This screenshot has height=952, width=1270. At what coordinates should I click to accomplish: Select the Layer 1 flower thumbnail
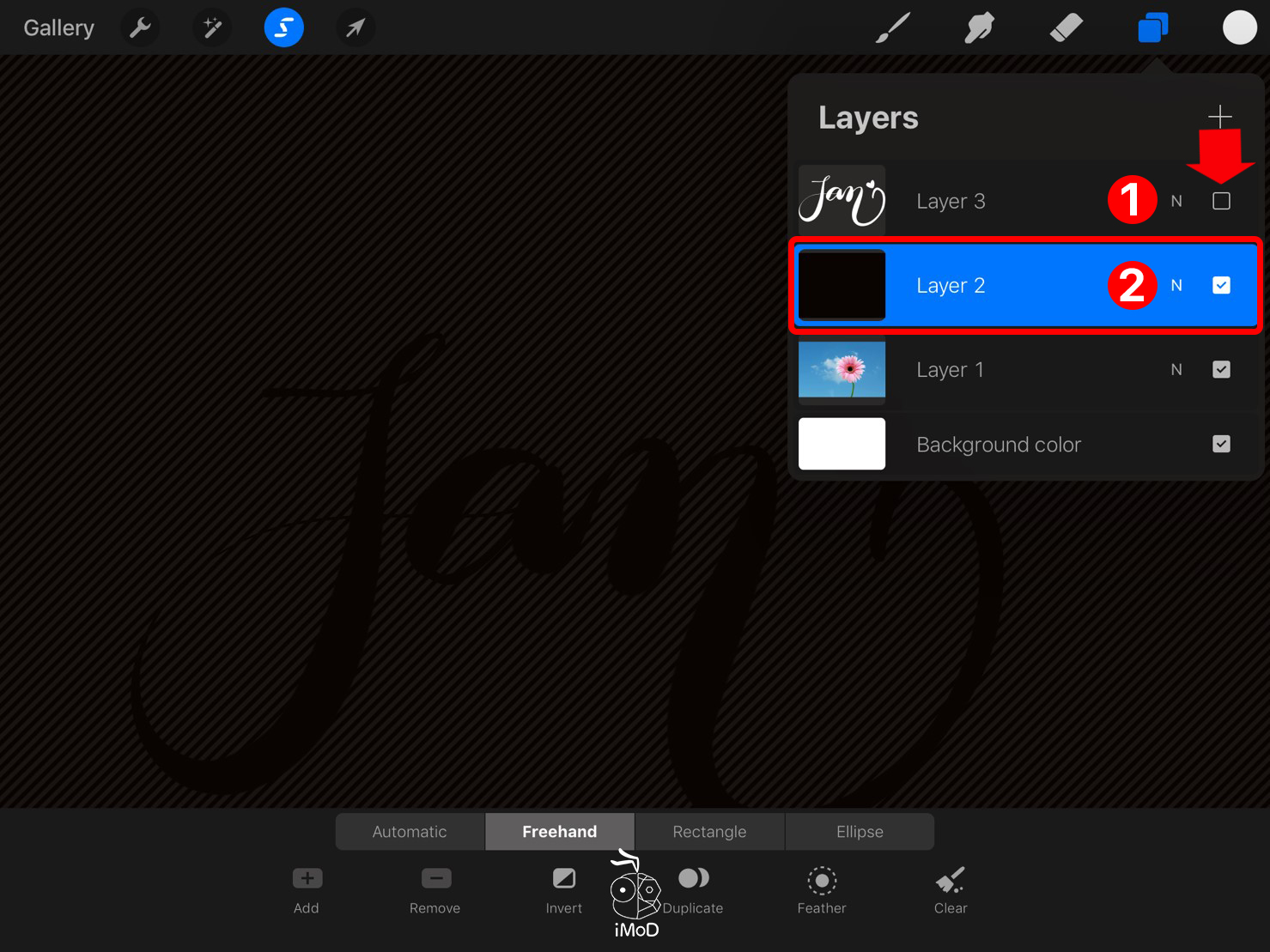click(x=842, y=369)
